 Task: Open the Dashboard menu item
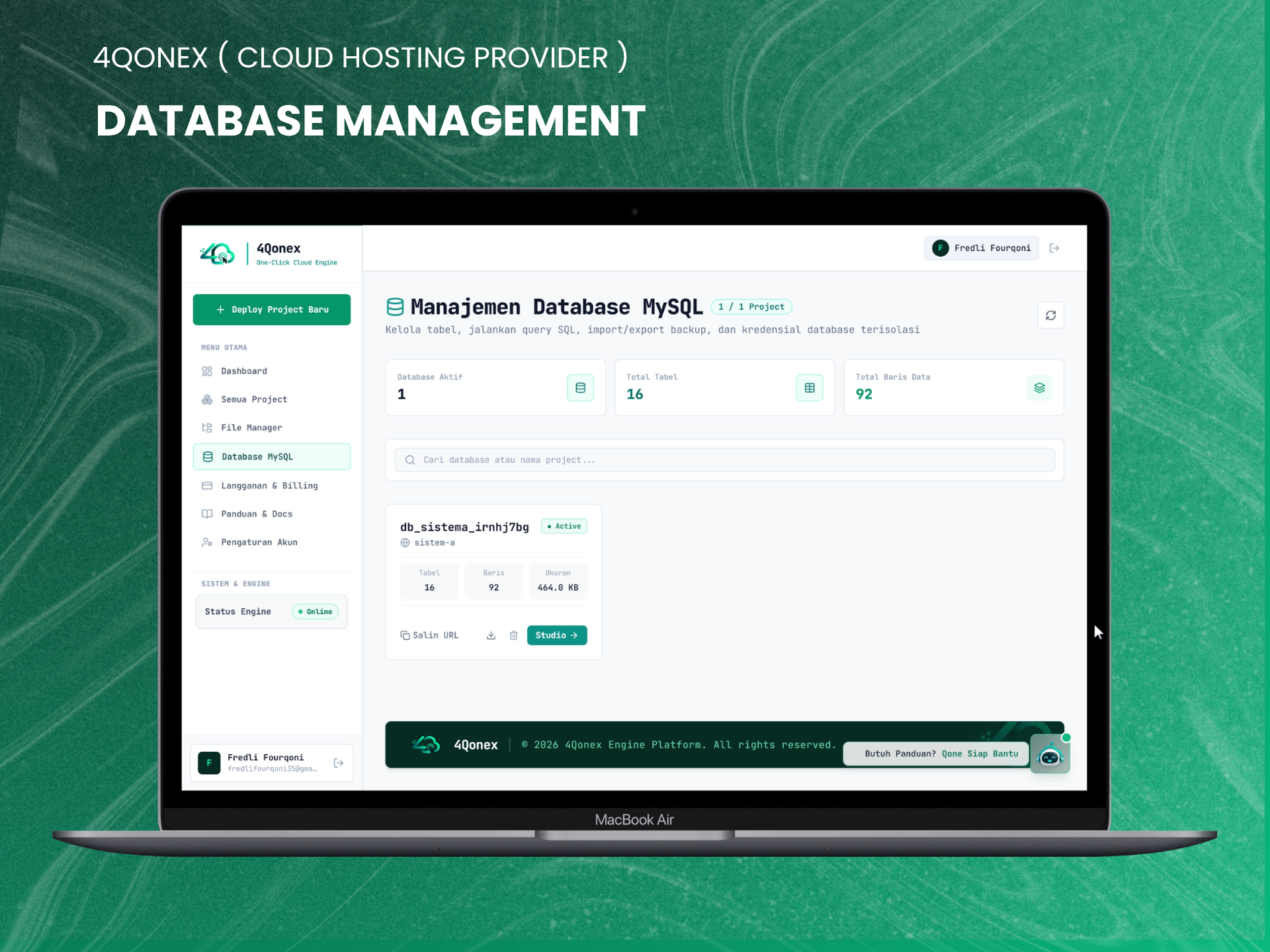[271, 371]
